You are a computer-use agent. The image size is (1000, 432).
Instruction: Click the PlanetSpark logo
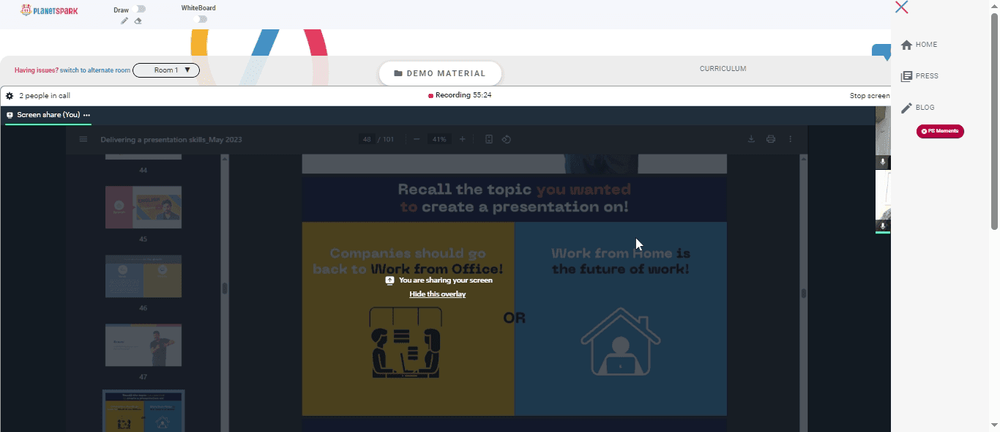49,10
